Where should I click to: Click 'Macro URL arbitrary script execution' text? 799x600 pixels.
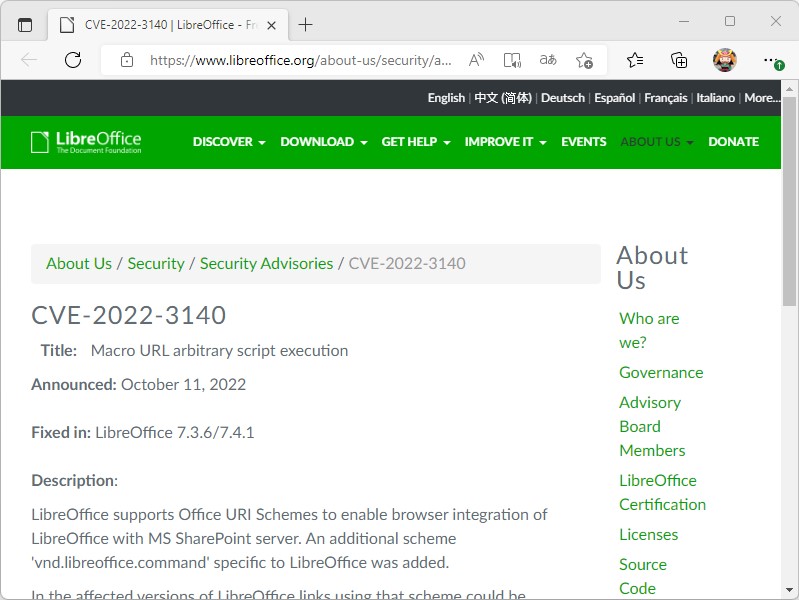point(219,351)
